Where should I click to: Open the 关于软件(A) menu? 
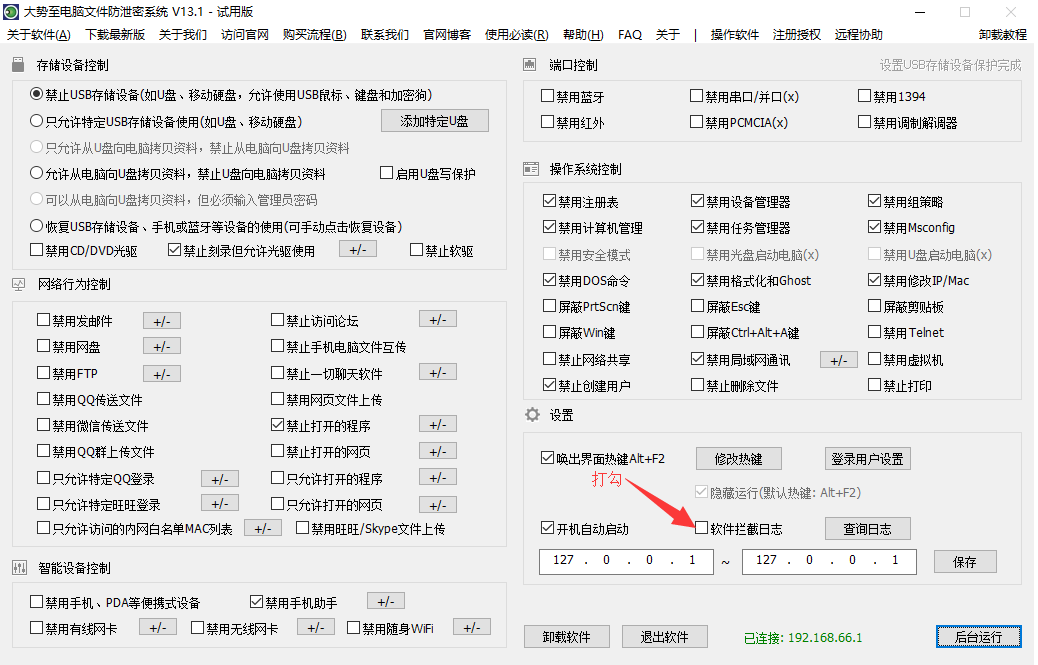(x=38, y=35)
